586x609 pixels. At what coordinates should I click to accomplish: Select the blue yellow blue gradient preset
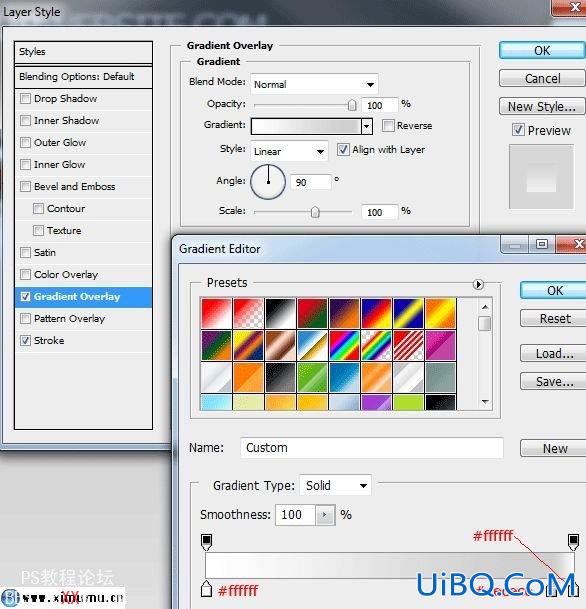(x=408, y=313)
